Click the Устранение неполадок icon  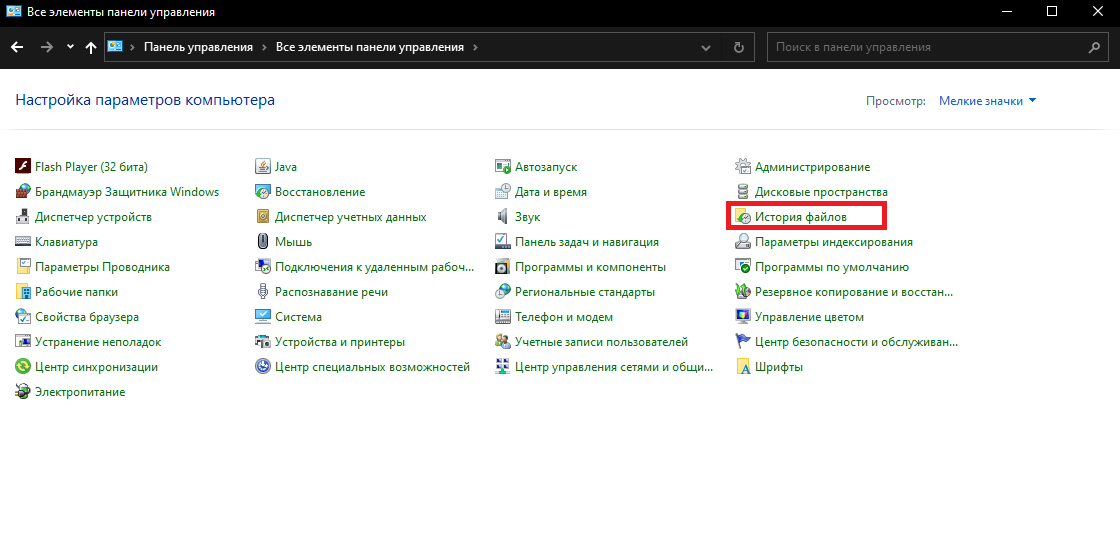point(23,341)
